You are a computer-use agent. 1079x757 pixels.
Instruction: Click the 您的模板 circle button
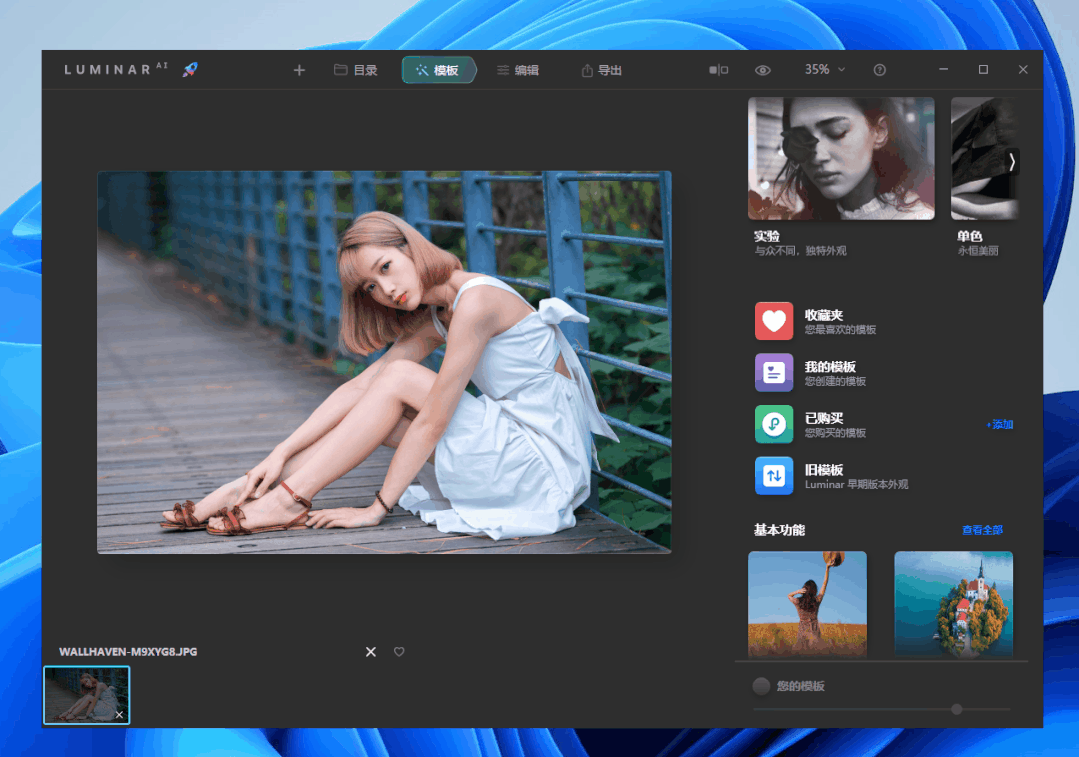[x=761, y=686]
